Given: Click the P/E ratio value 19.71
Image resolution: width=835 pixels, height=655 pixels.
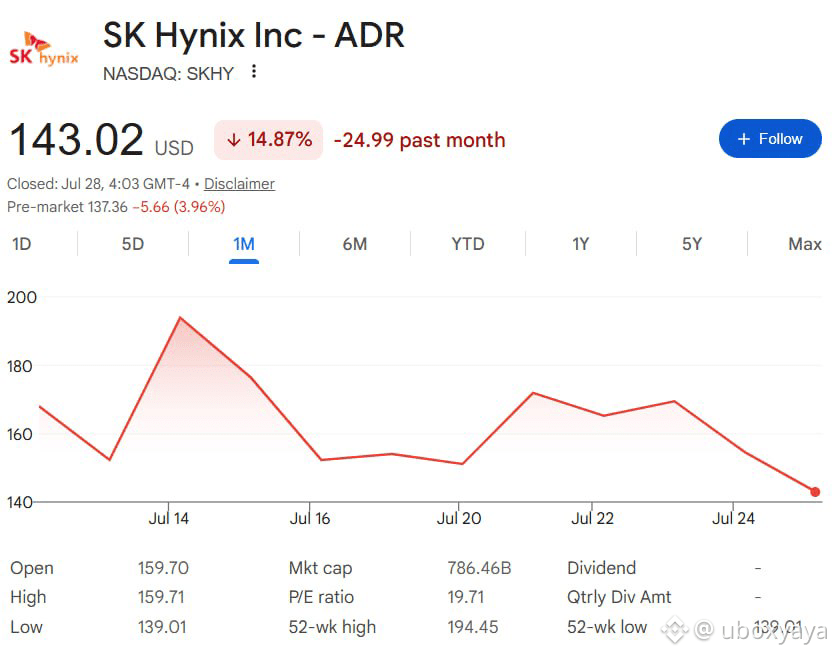Looking at the screenshot, I should tap(465, 597).
